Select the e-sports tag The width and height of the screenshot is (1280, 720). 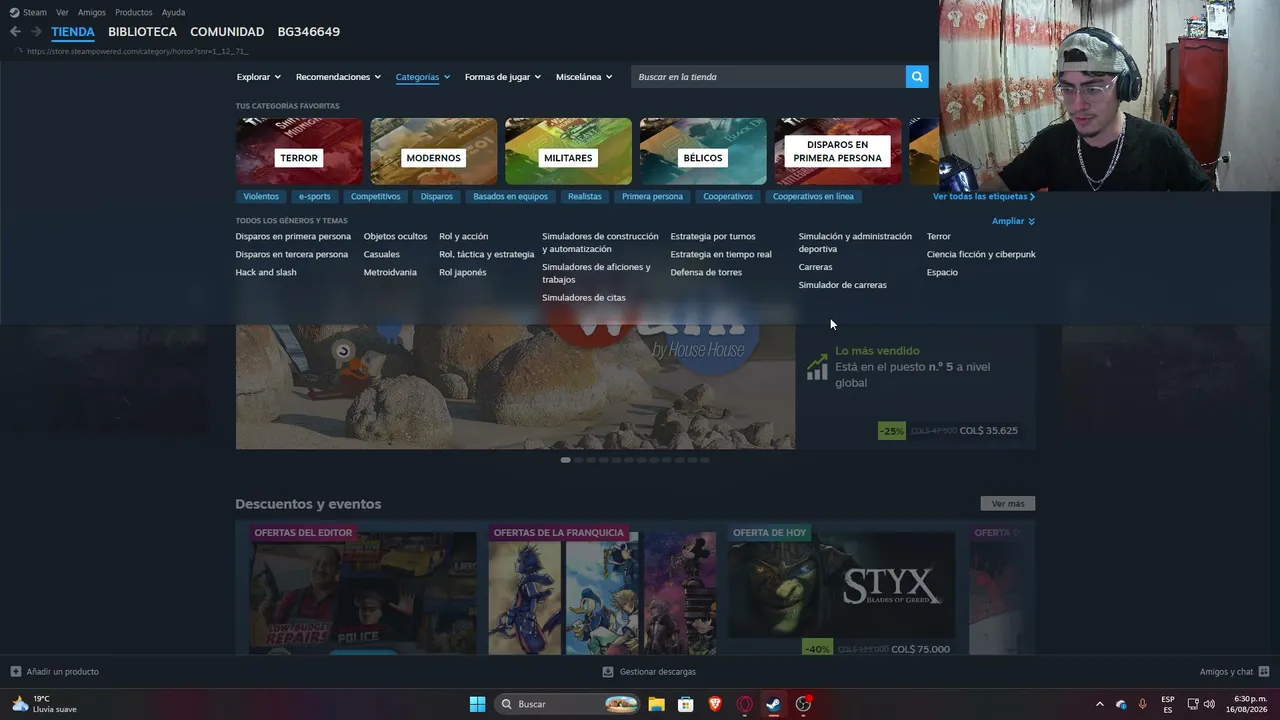click(315, 196)
